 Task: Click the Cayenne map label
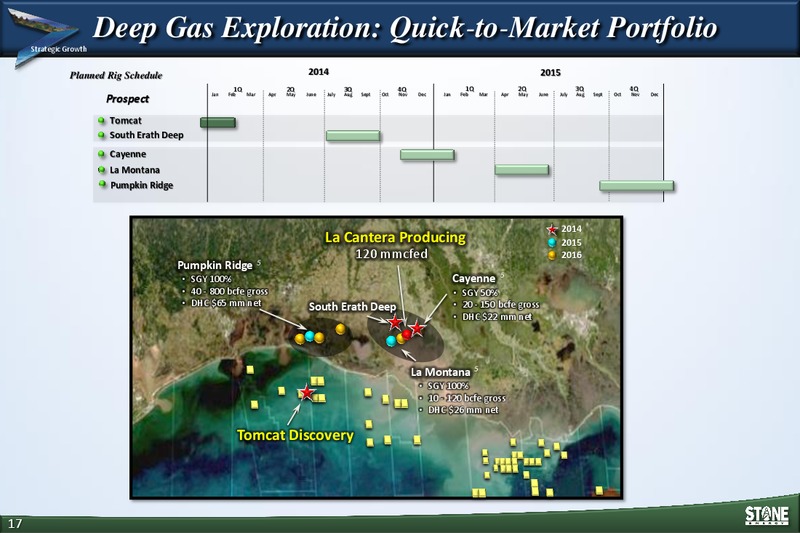473,278
